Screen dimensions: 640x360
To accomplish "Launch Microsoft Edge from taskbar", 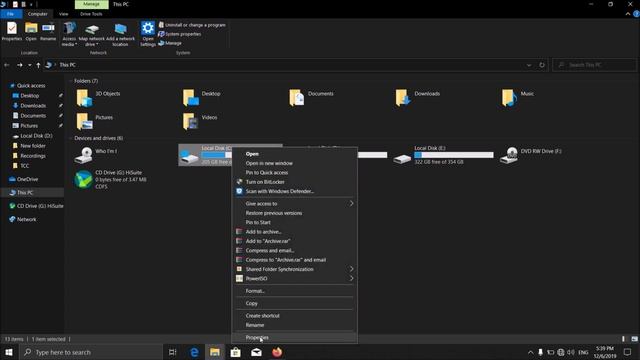I will (x=194, y=352).
